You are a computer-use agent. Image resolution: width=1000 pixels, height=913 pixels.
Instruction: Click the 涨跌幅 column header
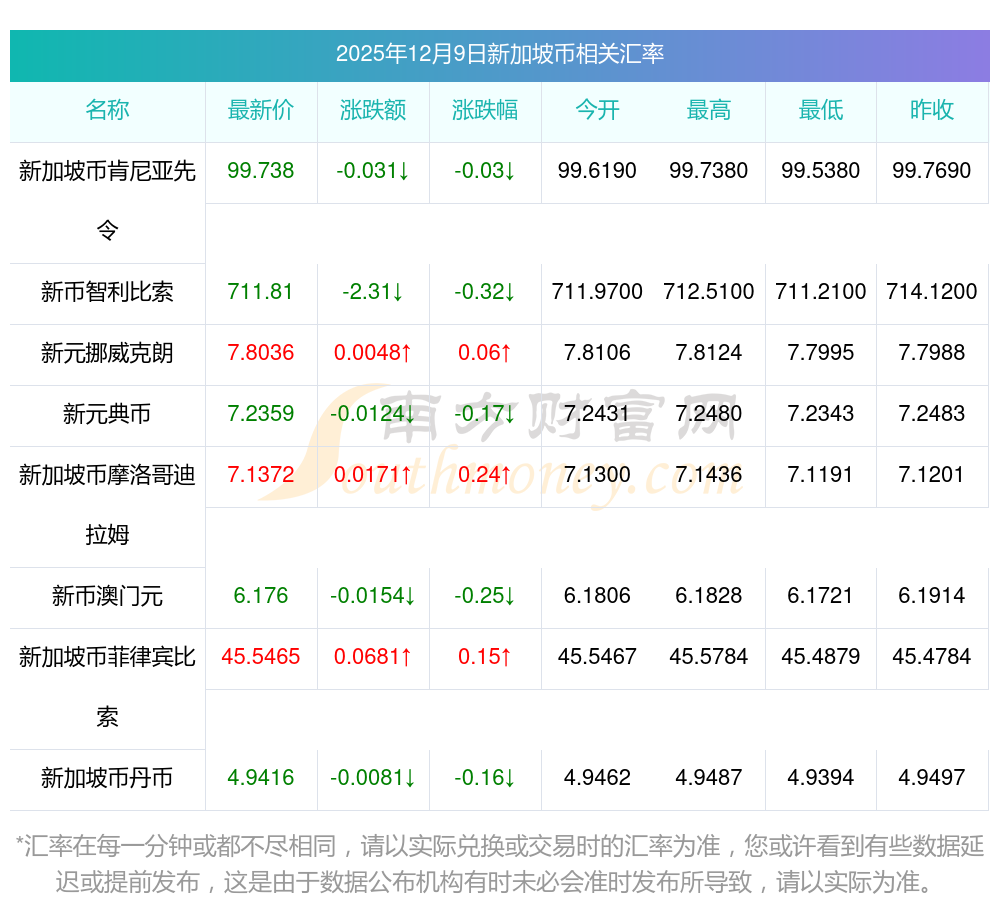coord(485,111)
